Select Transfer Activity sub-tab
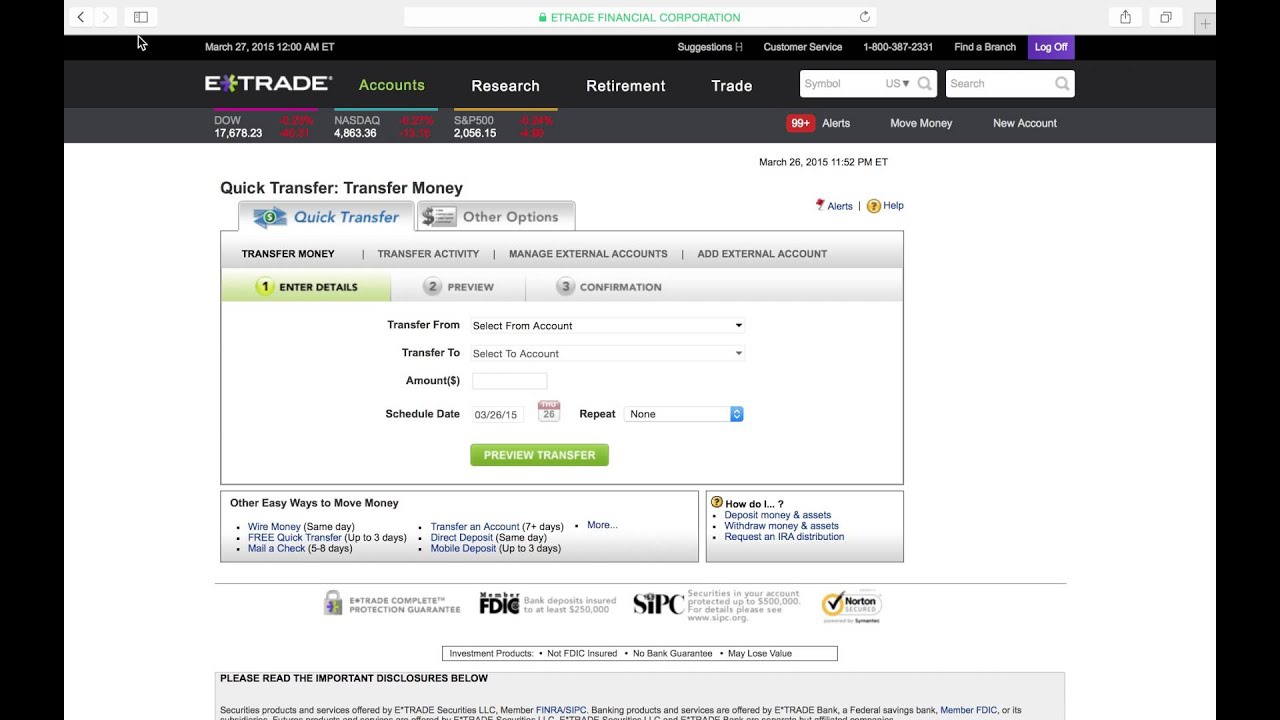The image size is (1280, 720). 428,254
